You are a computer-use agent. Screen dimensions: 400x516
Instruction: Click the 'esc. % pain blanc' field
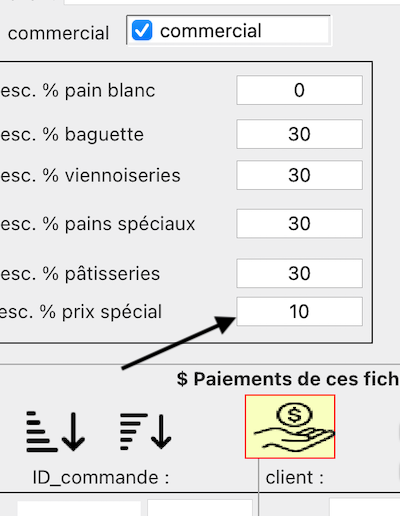pyautogui.click(x=299, y=90)
